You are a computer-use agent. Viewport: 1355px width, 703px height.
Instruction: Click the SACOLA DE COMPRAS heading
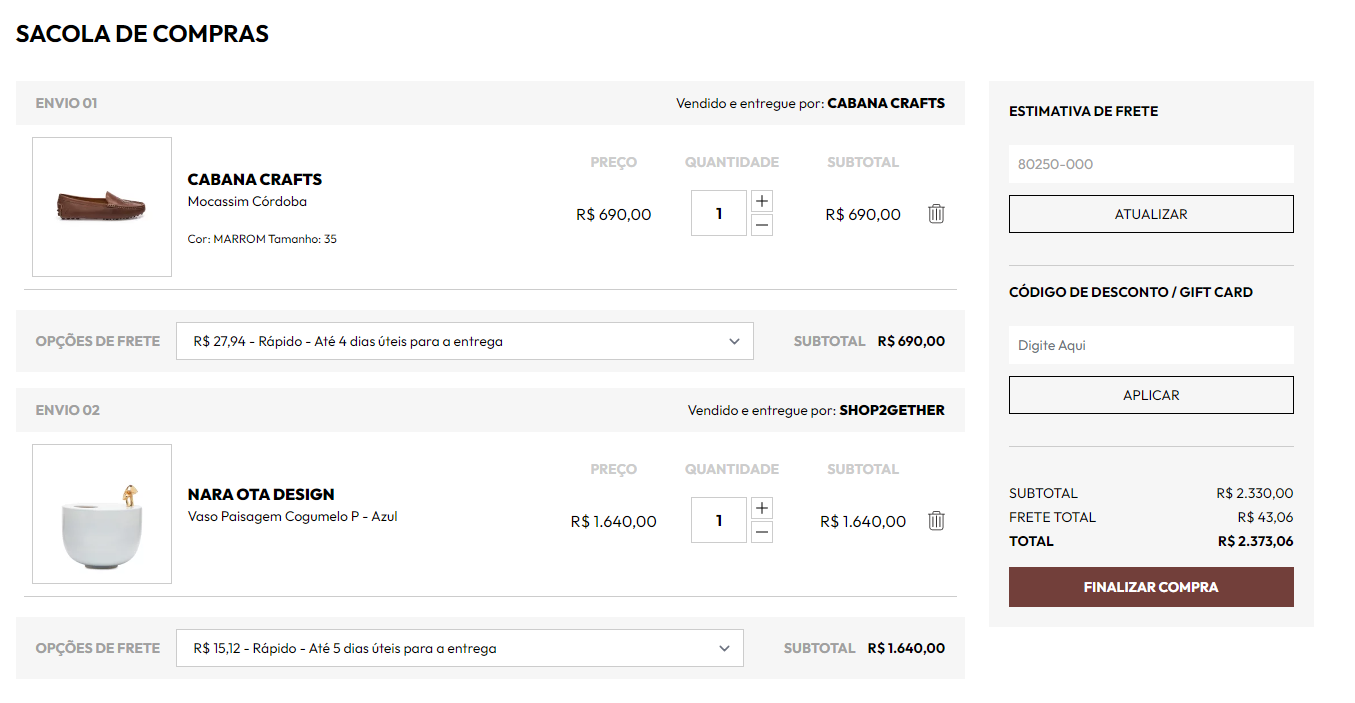coord(142,34)
